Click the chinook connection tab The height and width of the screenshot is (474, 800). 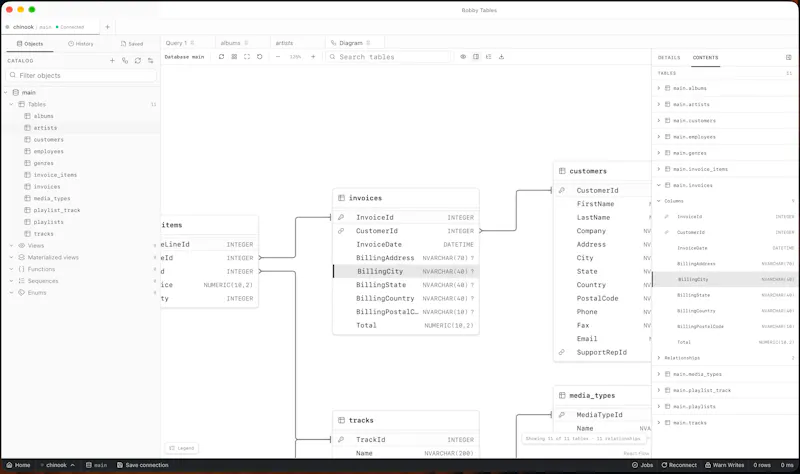[x=51, y=27]
